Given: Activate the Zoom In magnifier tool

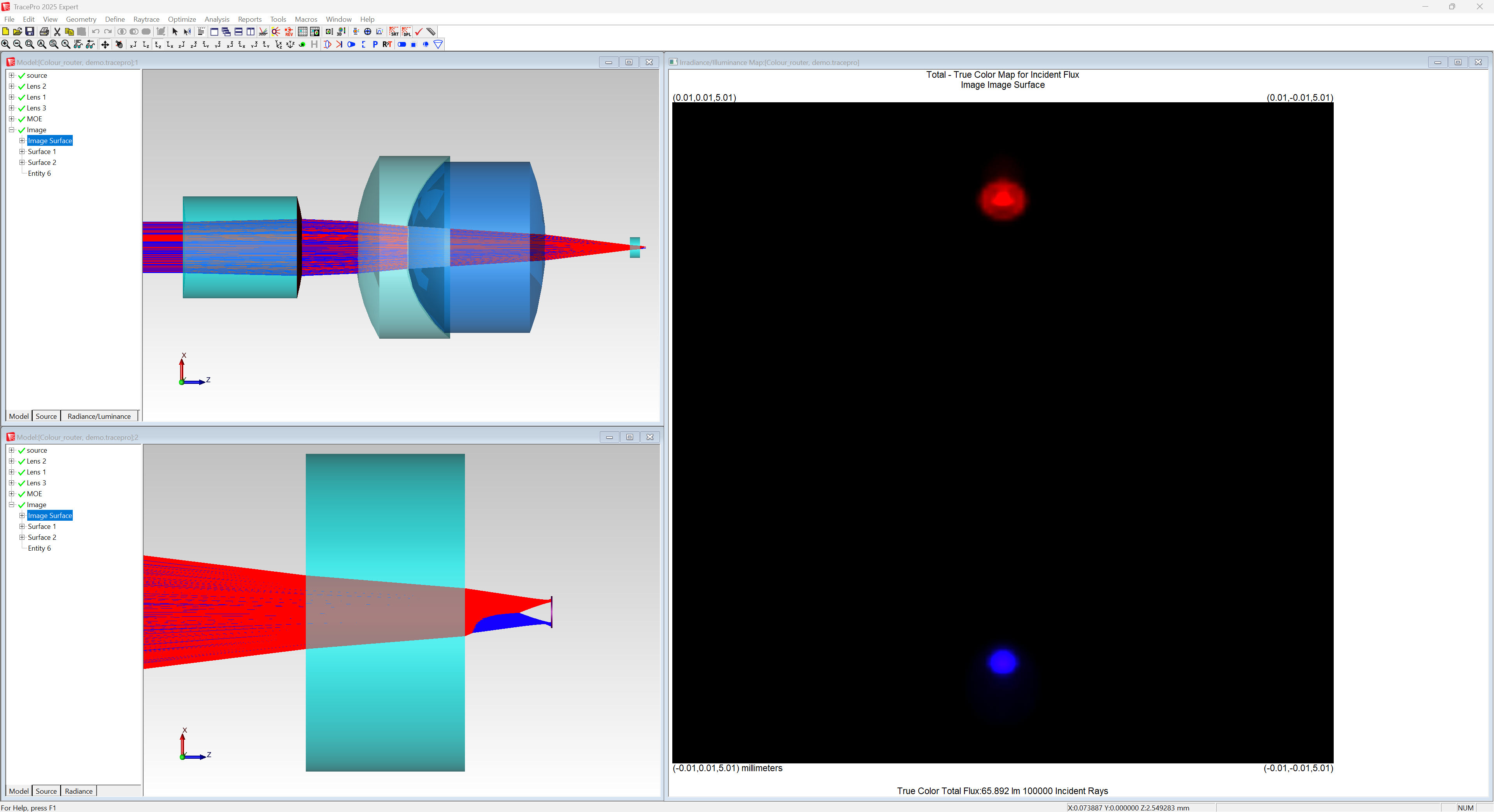Looking at the screenshot, I should (x=5, y=45).
